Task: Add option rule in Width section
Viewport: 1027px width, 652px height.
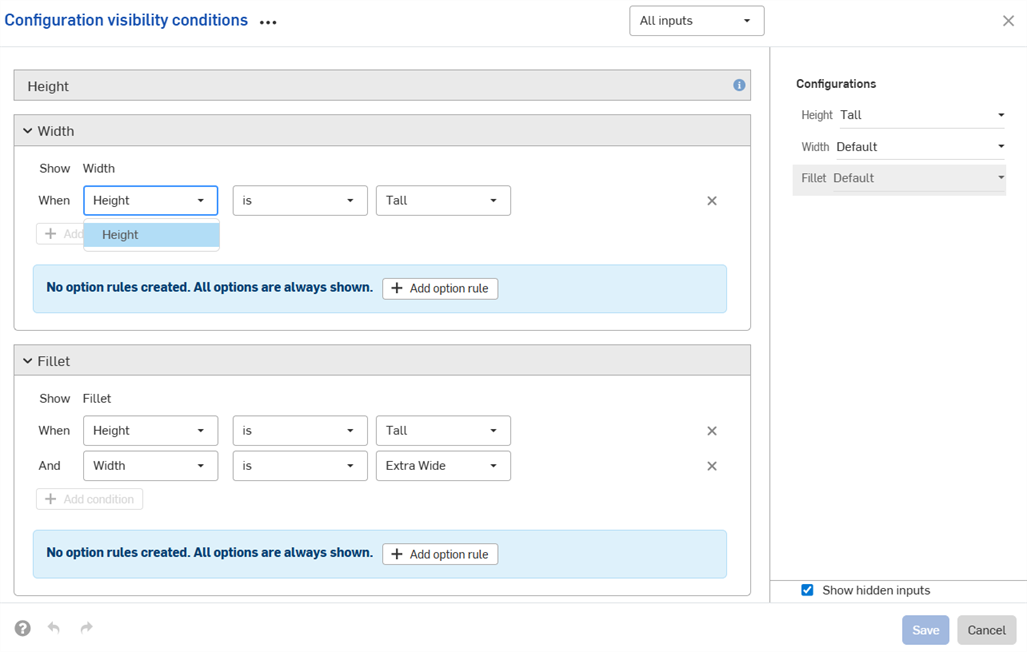Action: 440,288
